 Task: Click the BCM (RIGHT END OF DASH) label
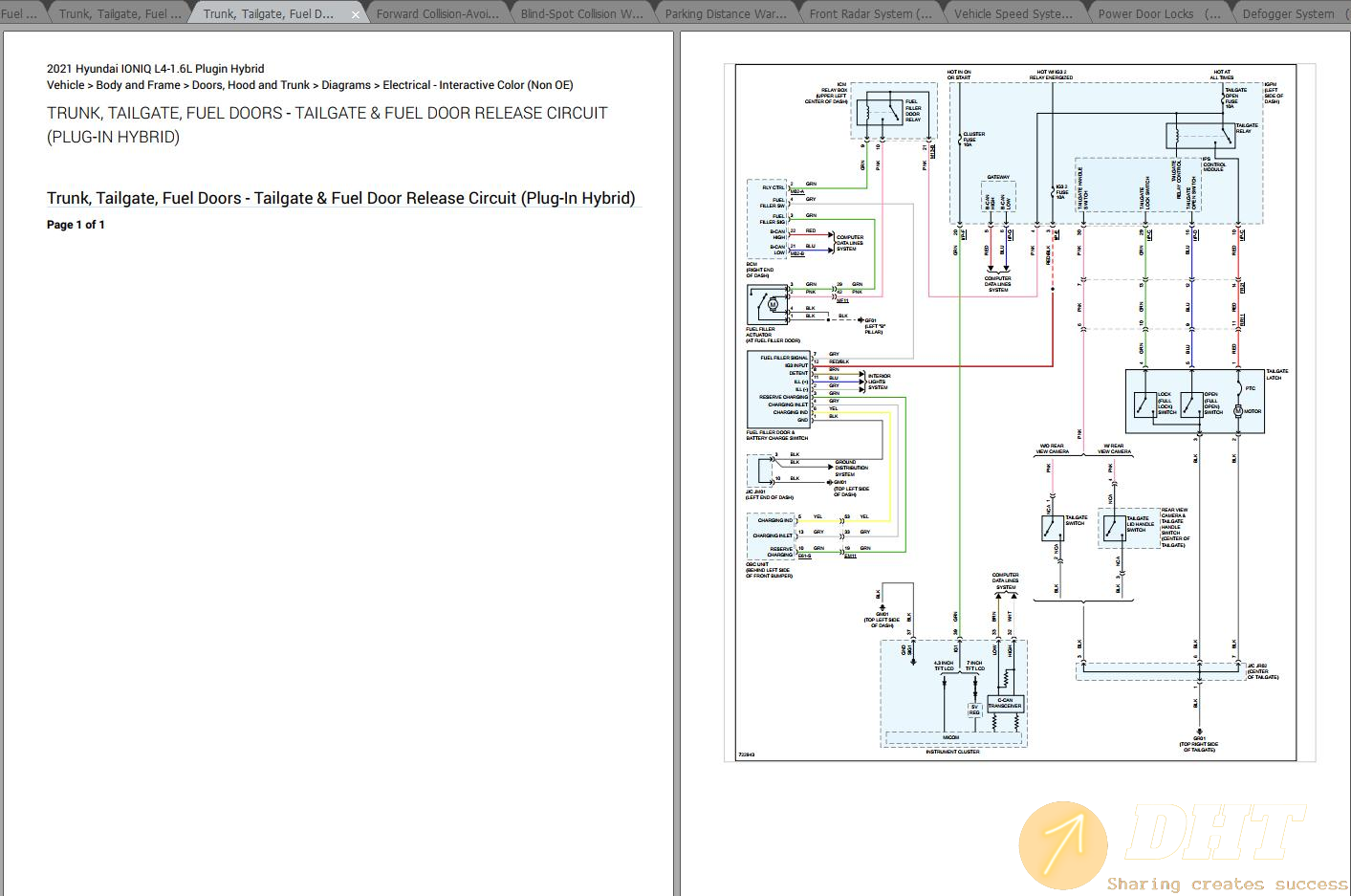[760, 270]
